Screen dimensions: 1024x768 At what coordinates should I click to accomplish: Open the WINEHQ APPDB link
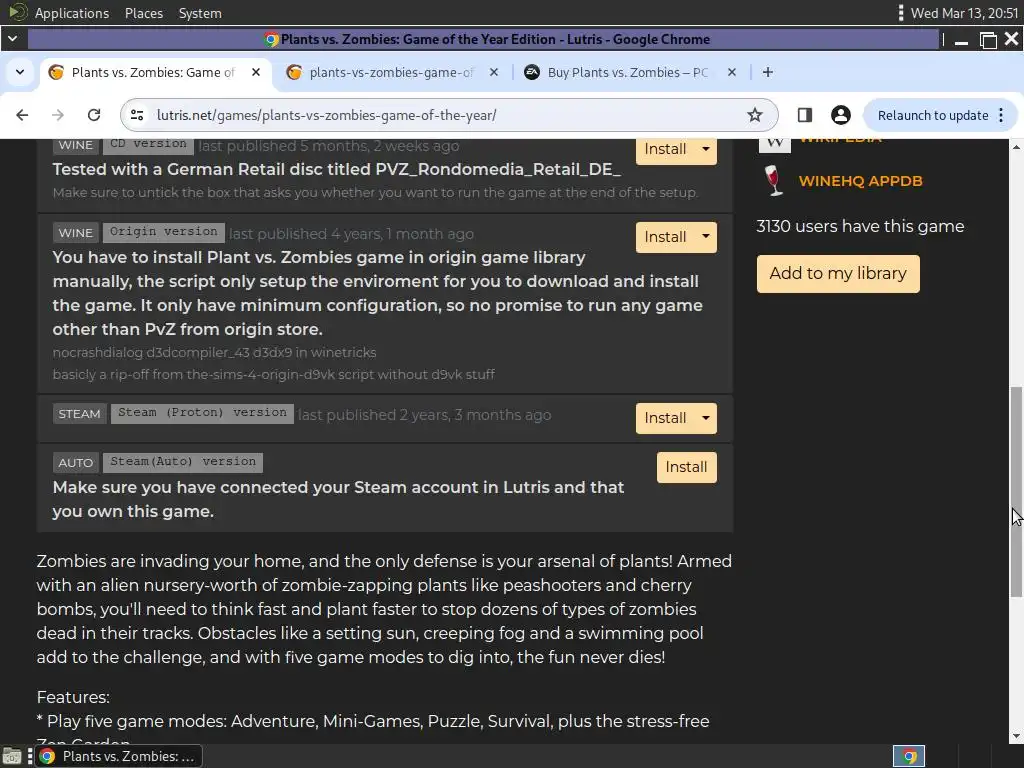click(x=860, y=181)
